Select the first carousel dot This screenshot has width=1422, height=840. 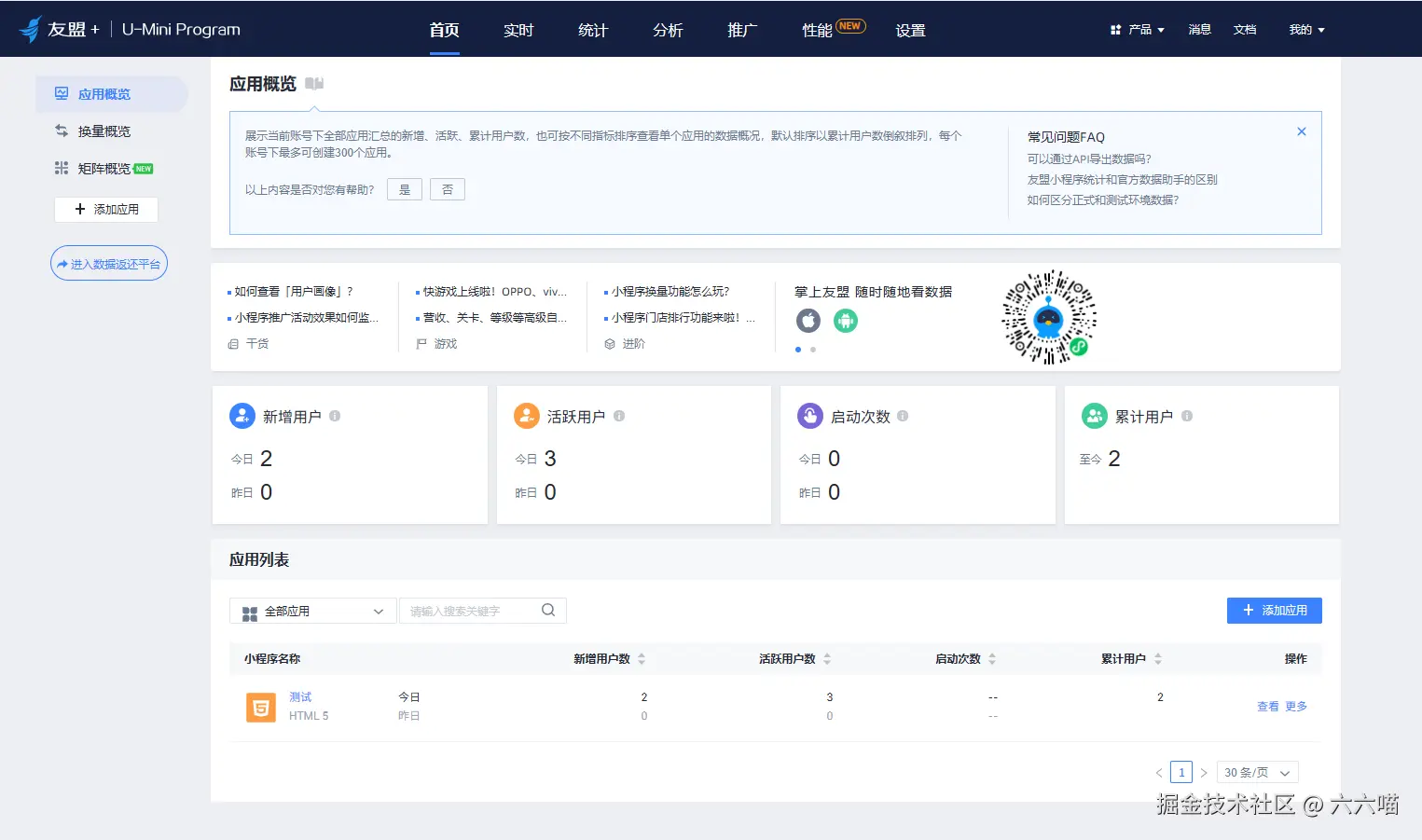[x=798, y=350]
